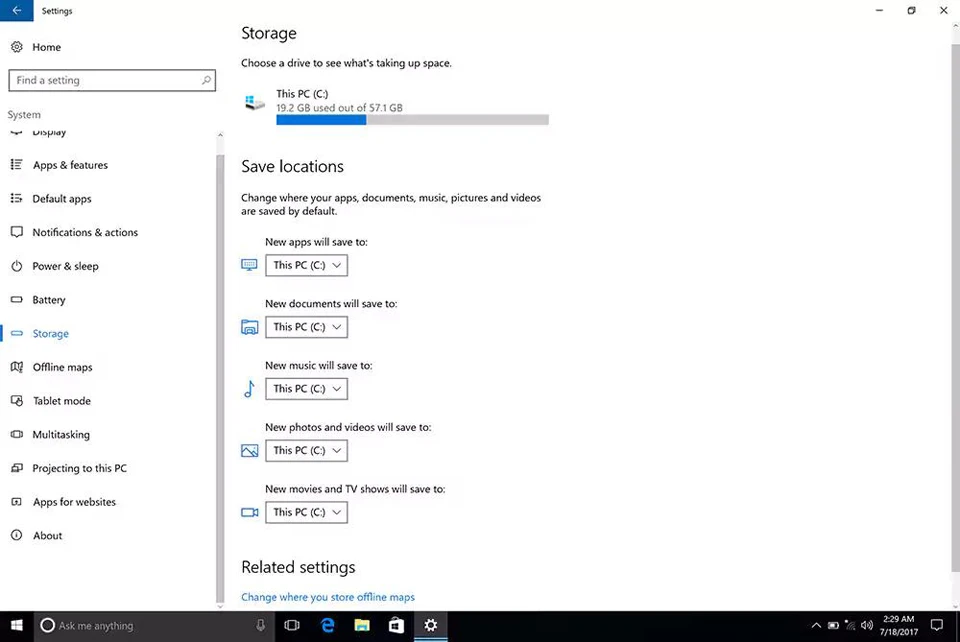Click the Default apps sidebar icon

coord(17,198)
